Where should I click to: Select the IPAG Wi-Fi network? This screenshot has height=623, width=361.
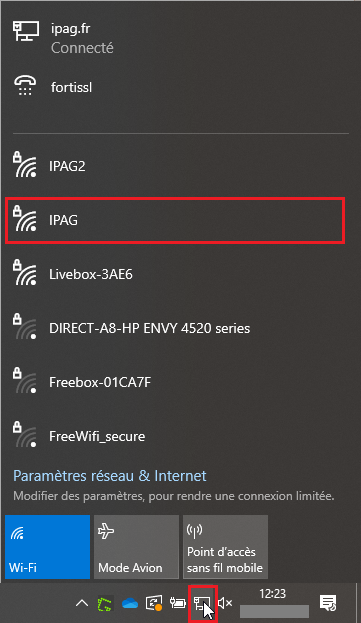175,220
